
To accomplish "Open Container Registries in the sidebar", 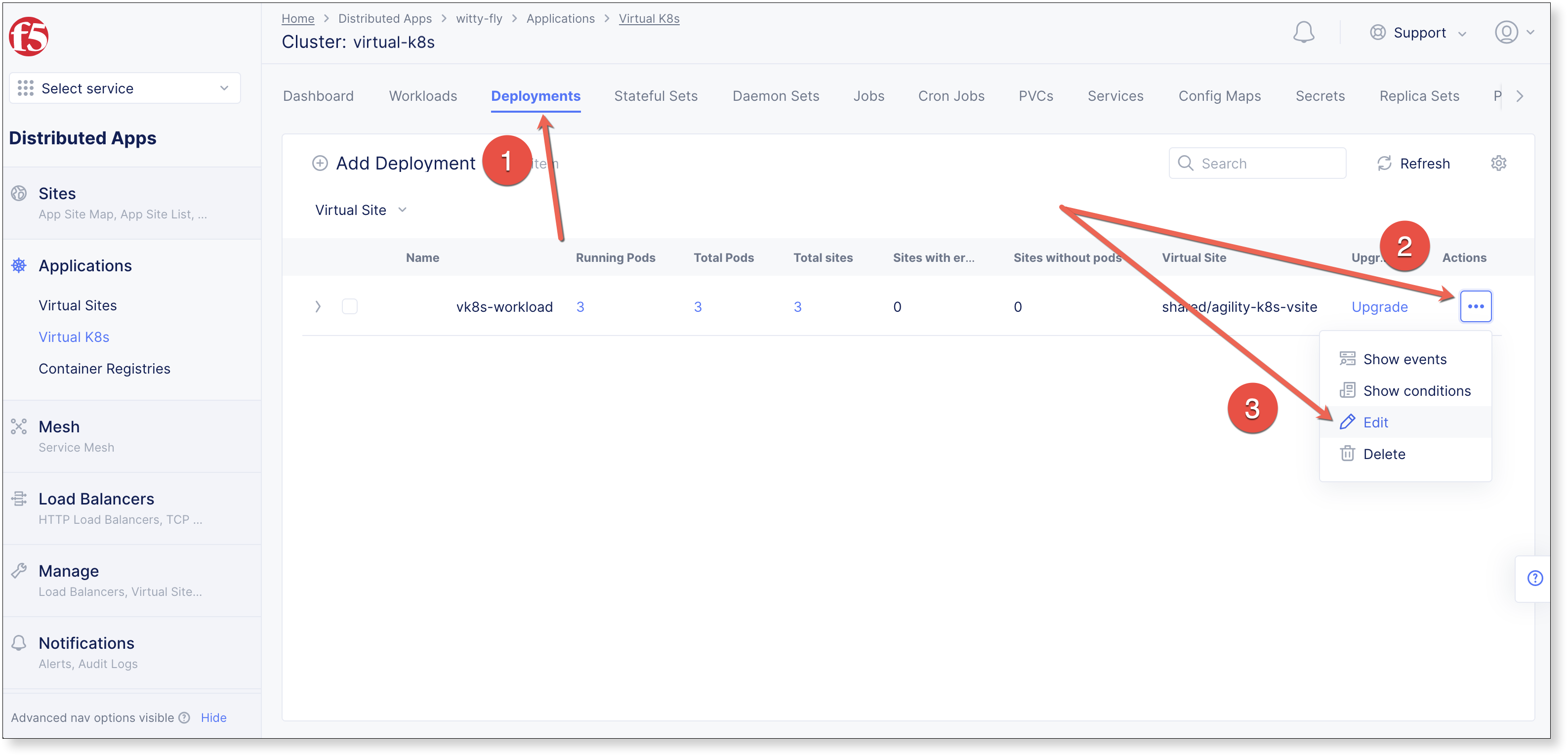I will 104,369.
